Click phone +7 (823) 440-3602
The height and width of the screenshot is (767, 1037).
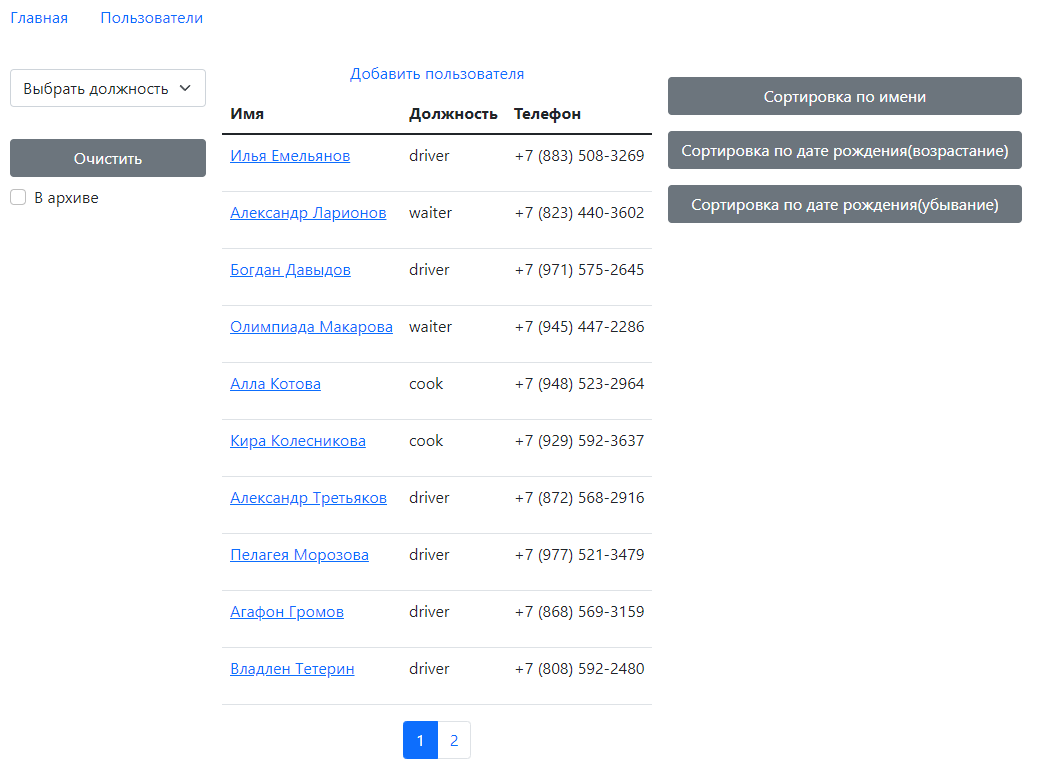(579, 213)
